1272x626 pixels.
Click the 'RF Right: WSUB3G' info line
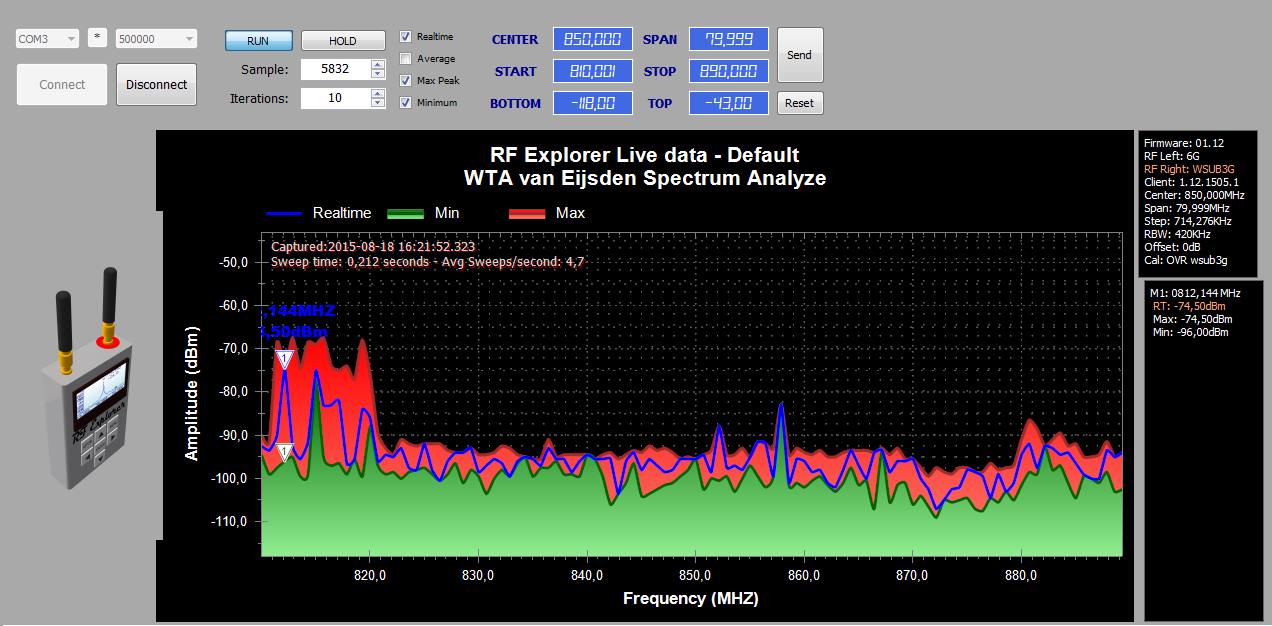[x=1189, y=168]
